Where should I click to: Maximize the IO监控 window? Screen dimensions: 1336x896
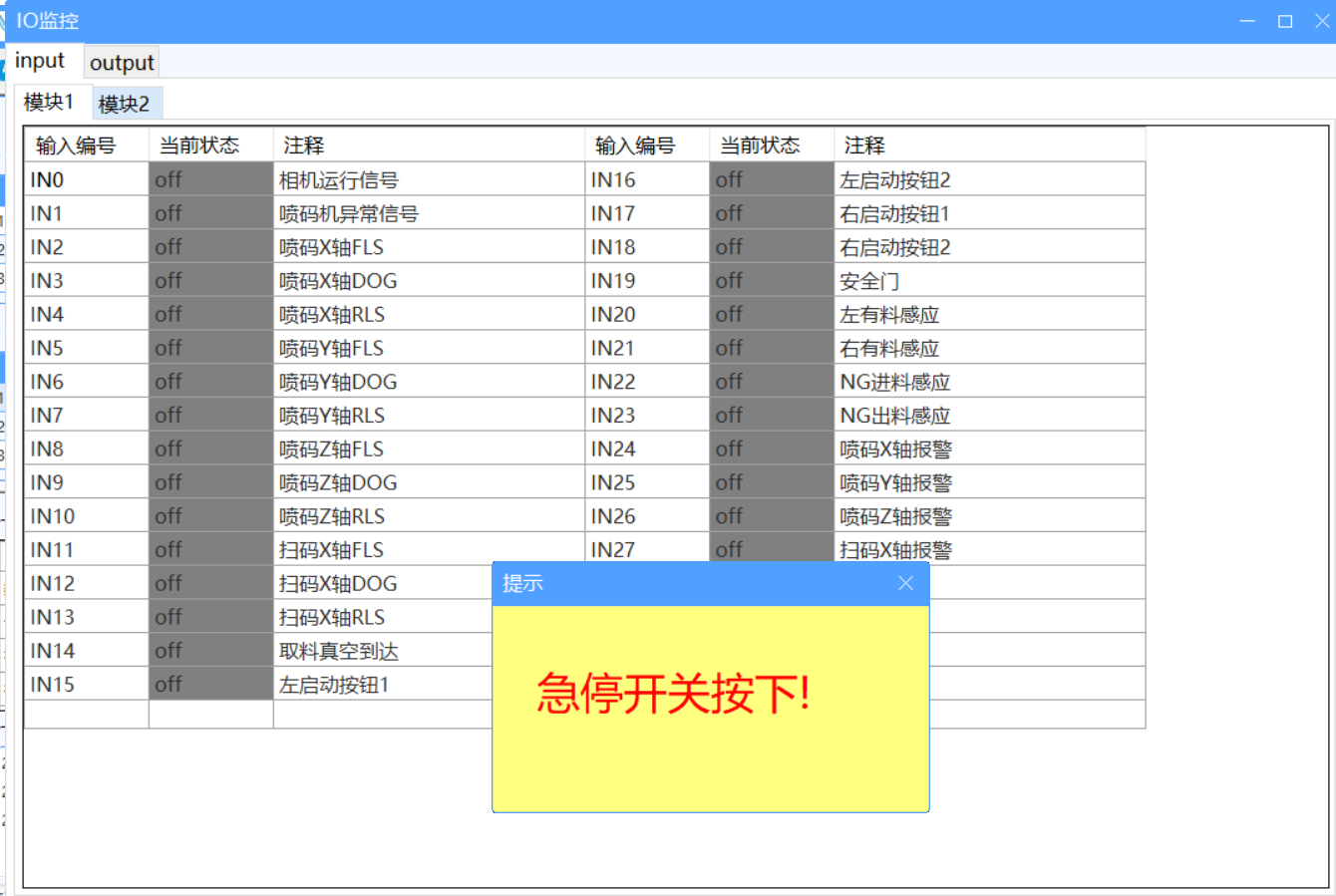coord(1285,21)
